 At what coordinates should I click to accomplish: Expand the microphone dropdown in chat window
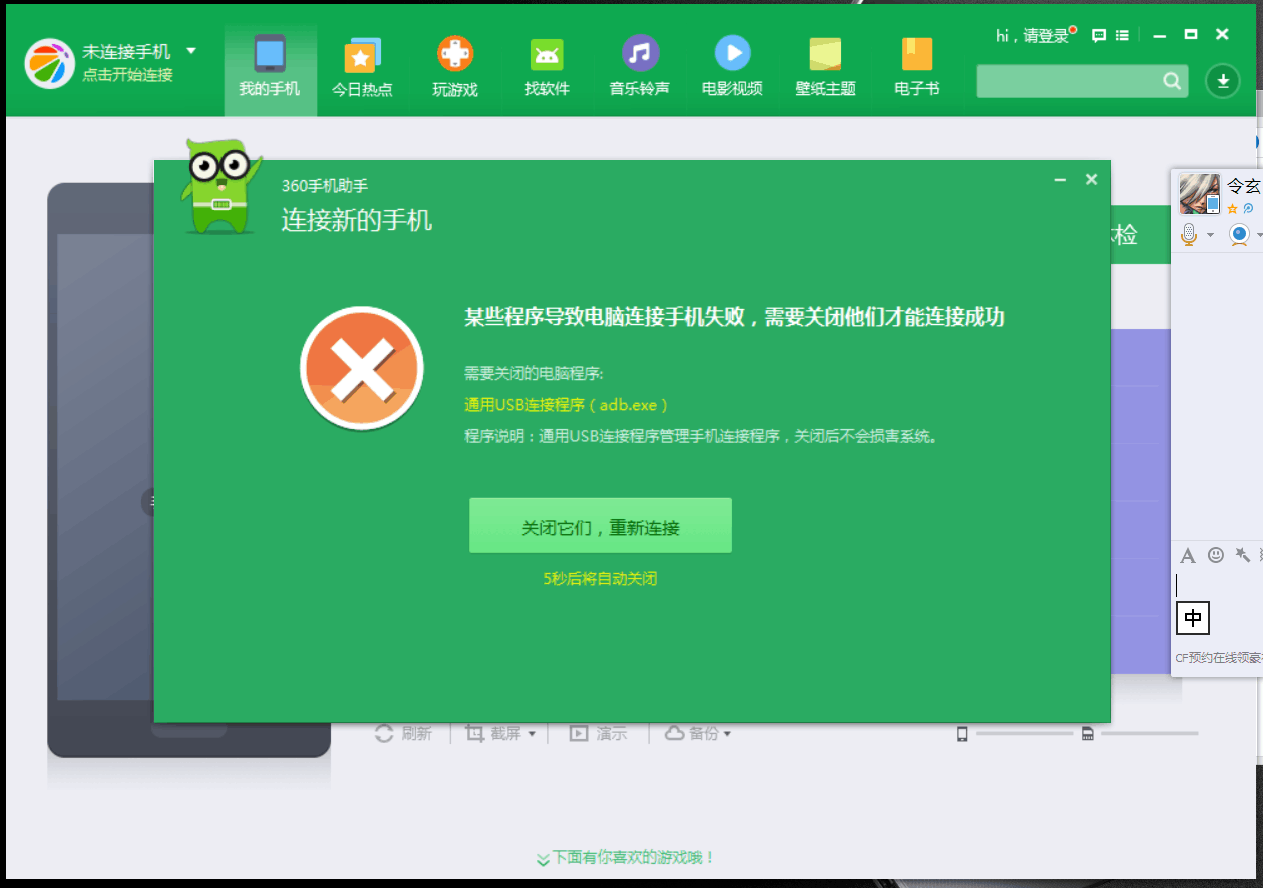coord(1210,236)
